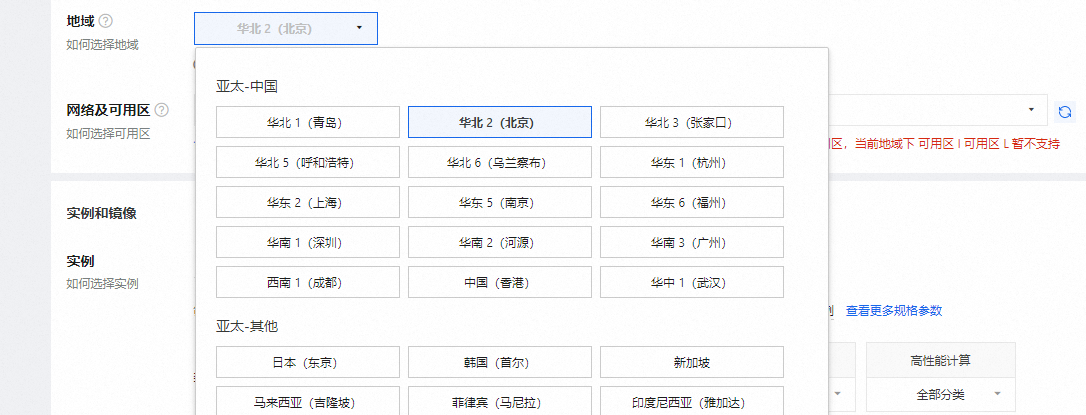
Task: Open the 查看更多规格参数 link
Action: [893, 311]
